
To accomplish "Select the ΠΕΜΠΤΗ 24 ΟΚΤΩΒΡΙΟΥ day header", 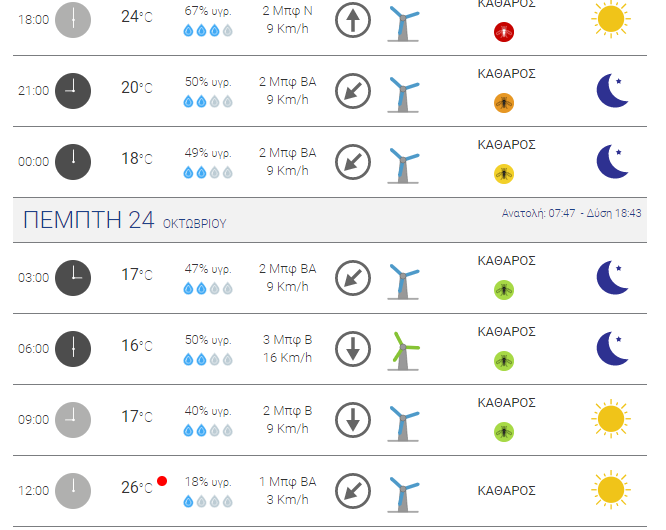I will [x=124, y=220].
